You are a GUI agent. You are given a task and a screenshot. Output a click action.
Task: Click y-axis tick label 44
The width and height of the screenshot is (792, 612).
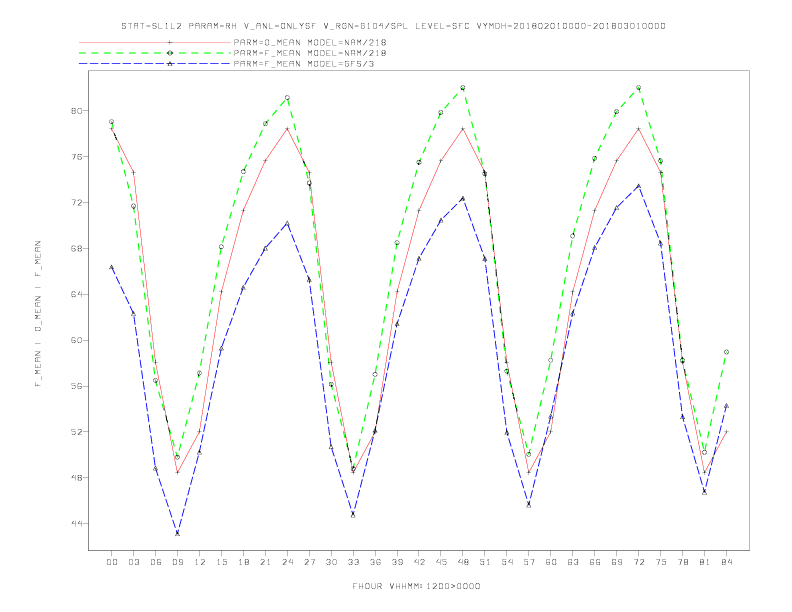pos(76,524)
